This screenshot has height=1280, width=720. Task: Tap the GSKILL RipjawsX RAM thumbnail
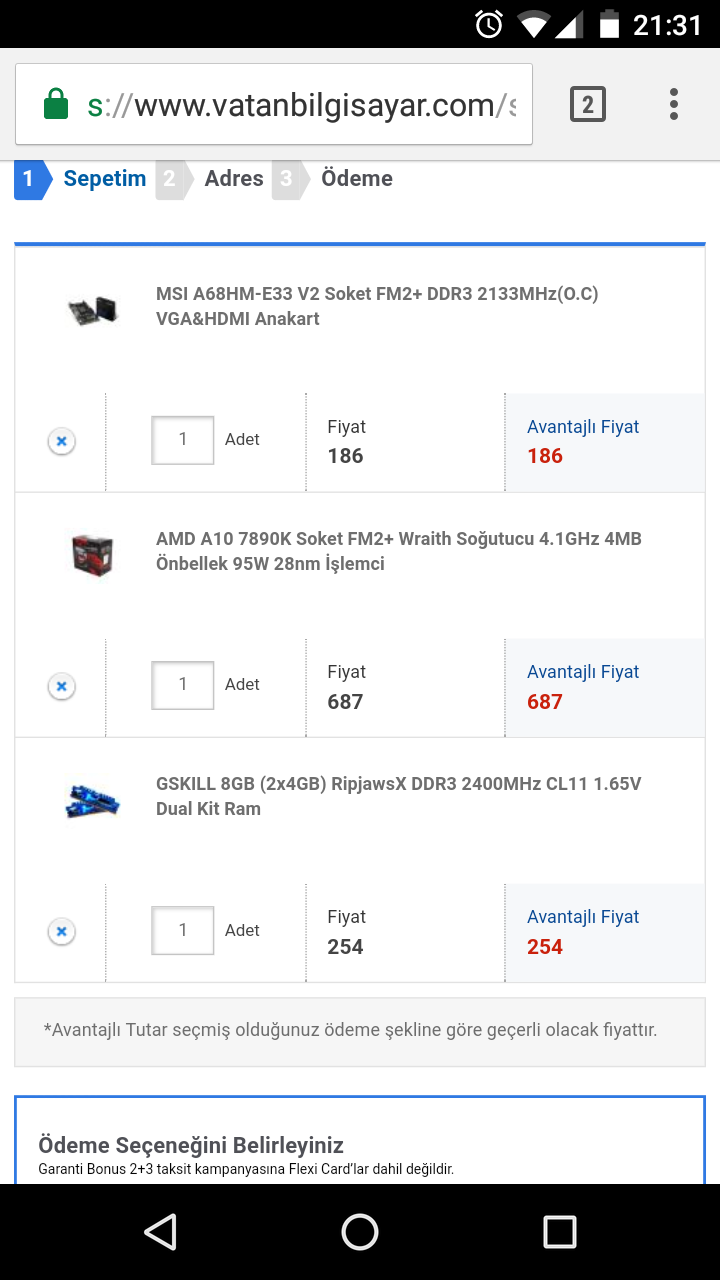click(92, 798)
